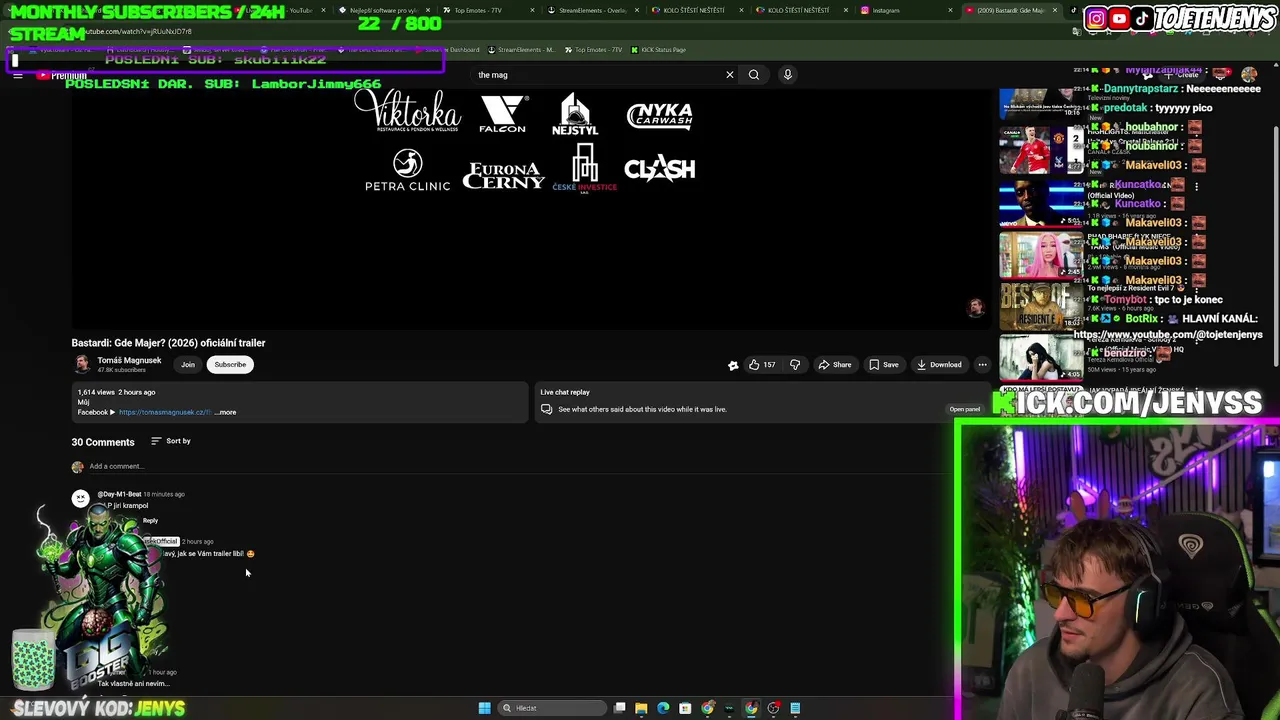The width and height of the screenshot is (1280, 720).
Task: Launch Microsoft Edge from taskbar
Action: [663, 708]
